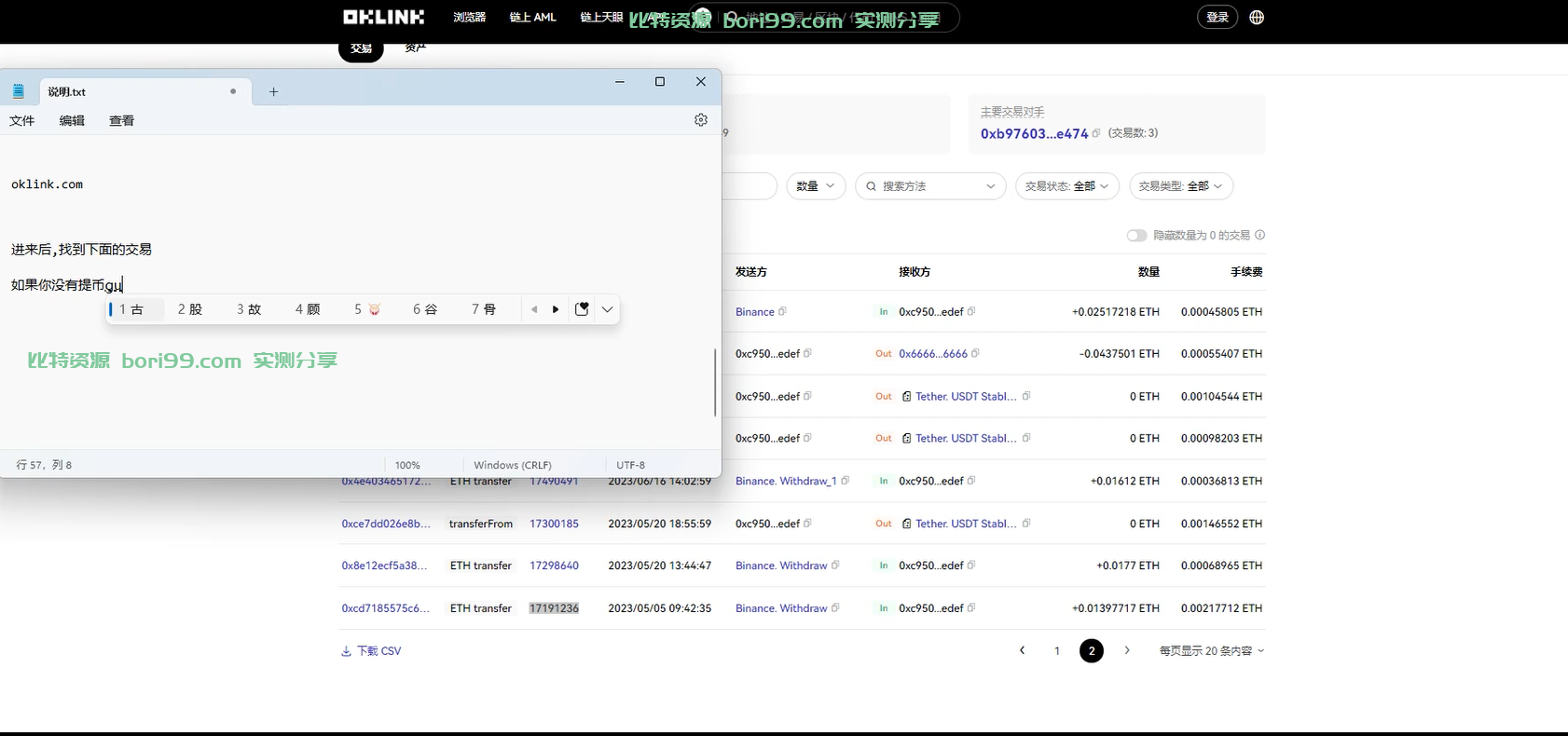This screenshot has height=736, width=1568.
Task: Add a new Notepad tab
Action: 273,91
